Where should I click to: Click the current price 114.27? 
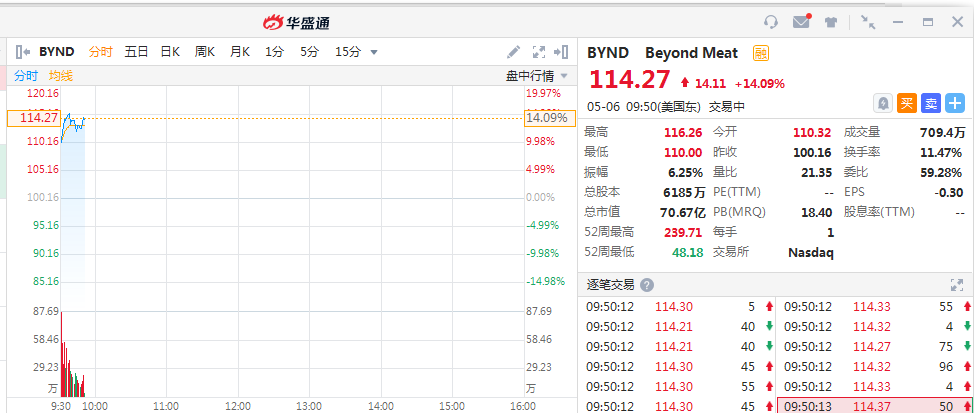629,80
